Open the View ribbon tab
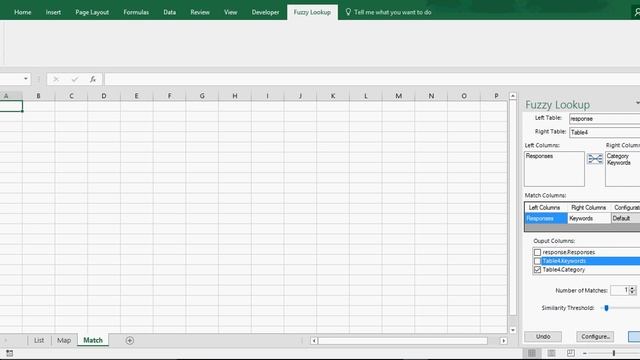This screenshot has height=360, width=640. [230, 12]
